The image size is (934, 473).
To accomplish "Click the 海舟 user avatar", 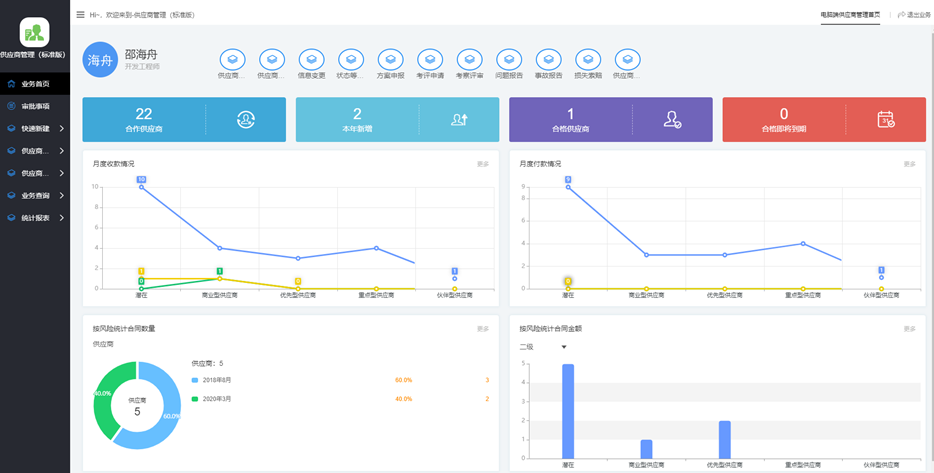I will [x=100, y=61].
